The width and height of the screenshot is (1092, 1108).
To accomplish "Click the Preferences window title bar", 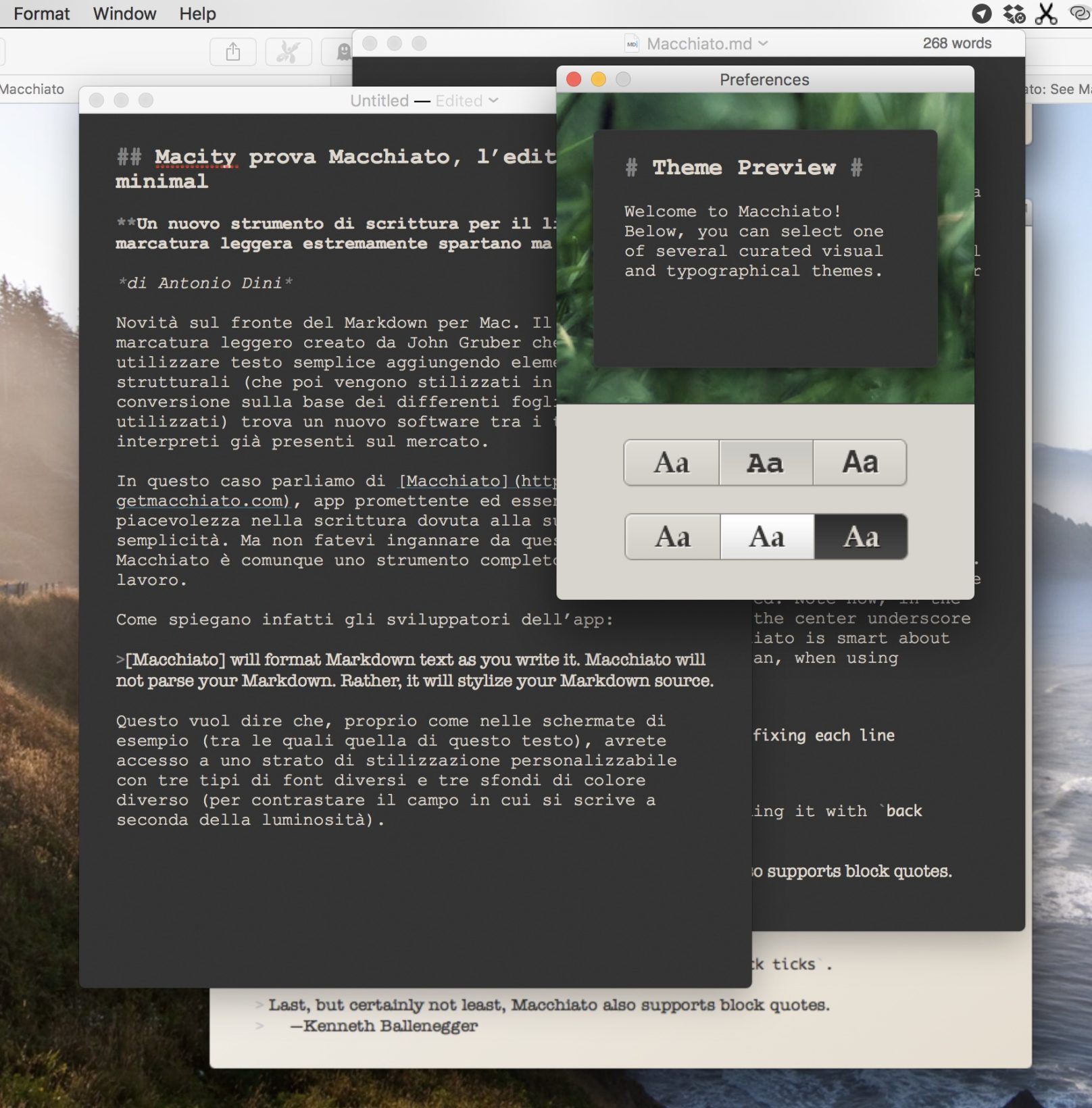I will 765,80.
